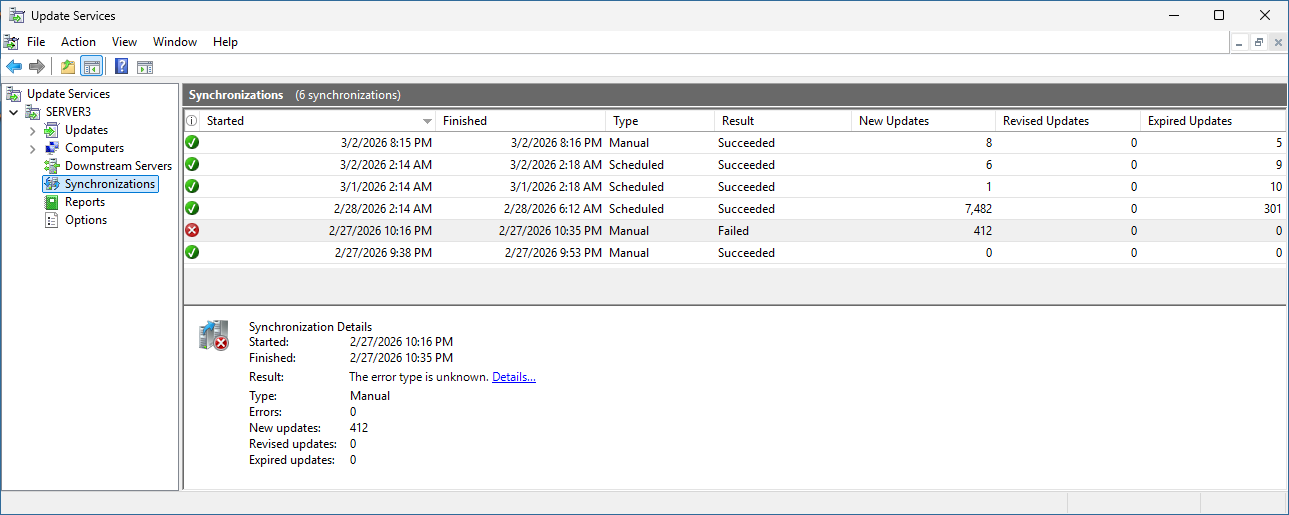The width and height of the screenshot is (1289, 515).
Task: Click the gray Forward arrow in toolbar
Action: tap(37, 67)
